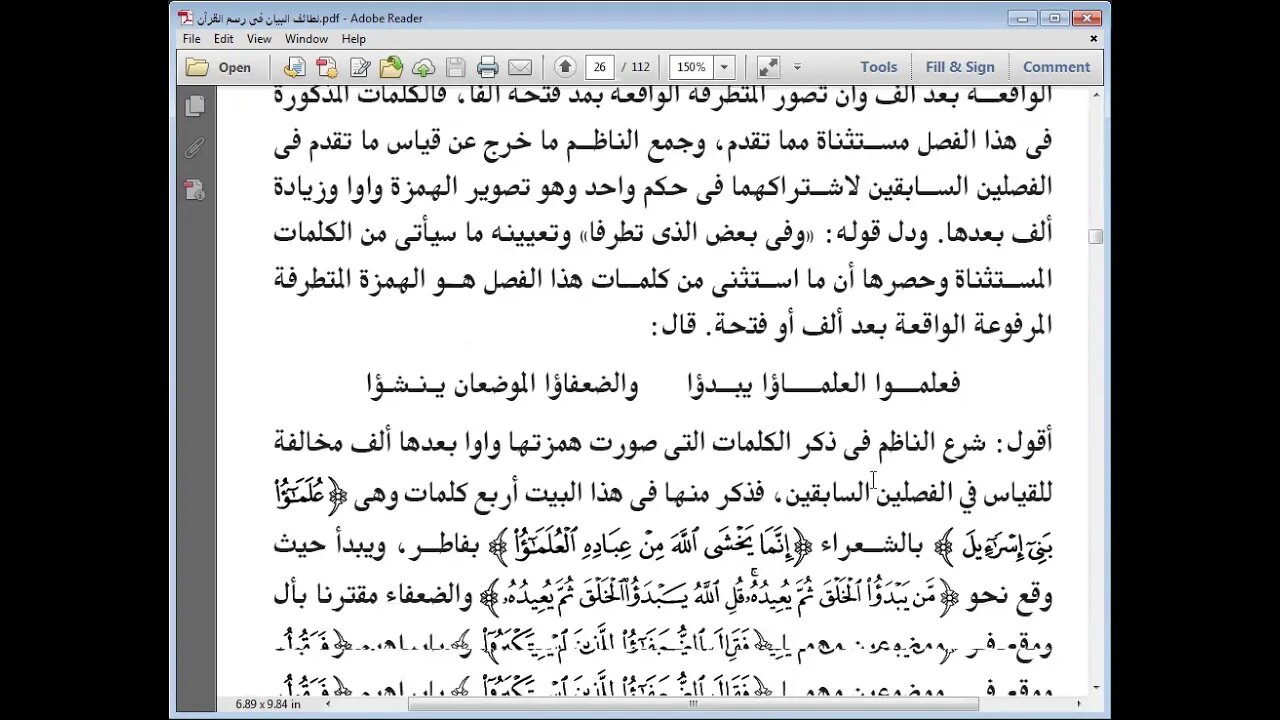Click the share file folder icon
Viewport: 1280px width, 720px height.
coord(391,67)
